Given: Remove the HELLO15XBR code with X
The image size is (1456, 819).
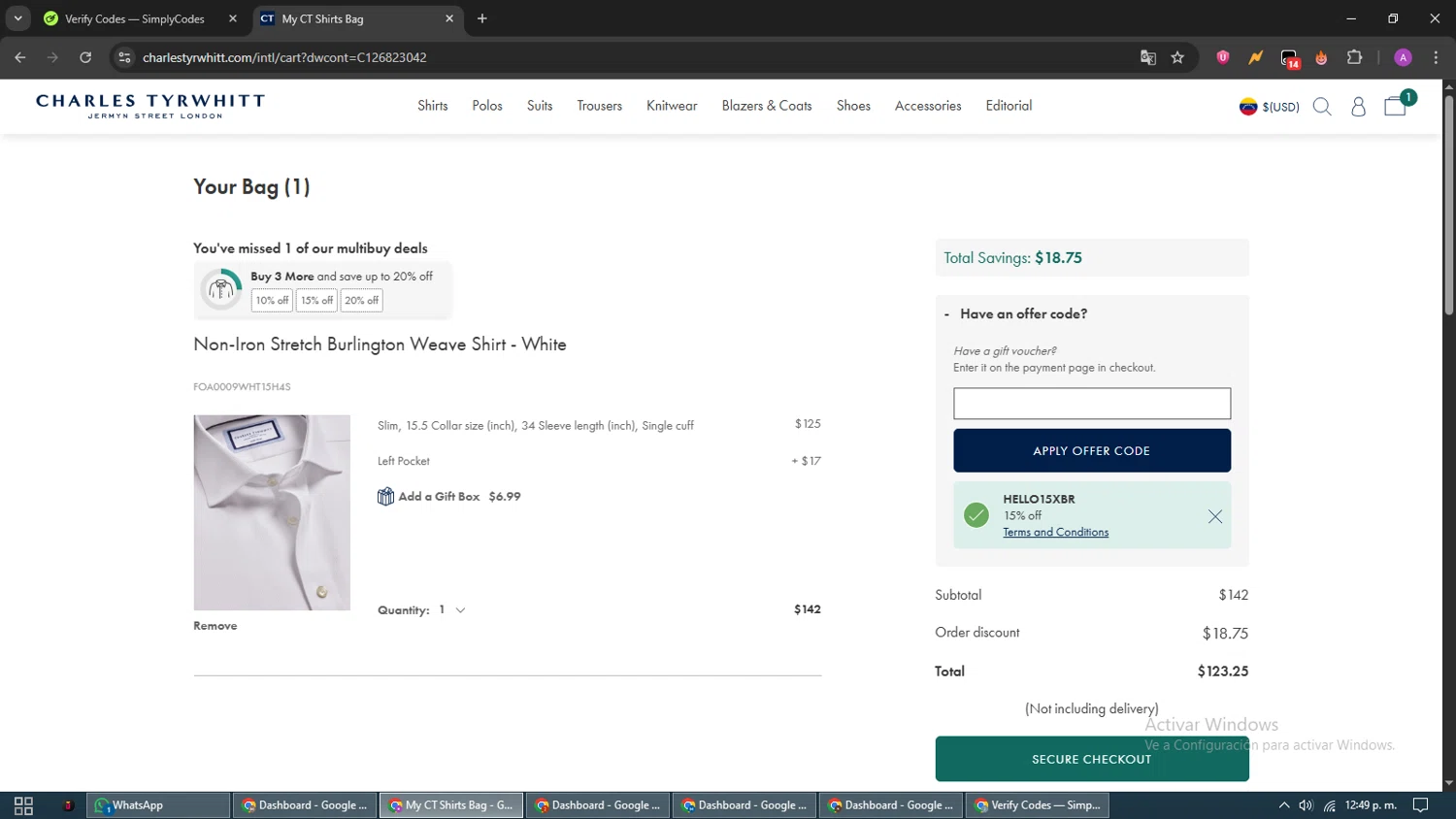Looking at the screenshot, I should [x=1214, y=516].
